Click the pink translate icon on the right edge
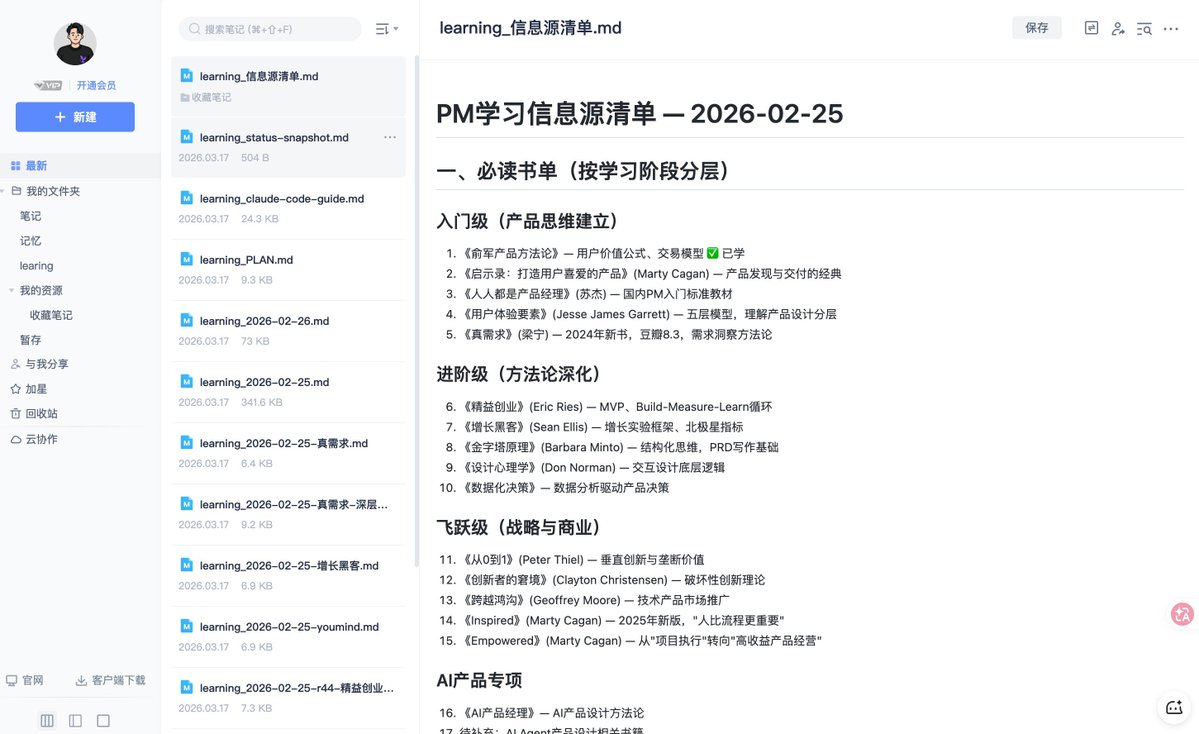1199x734 pixels. (x=1181, y=614)
